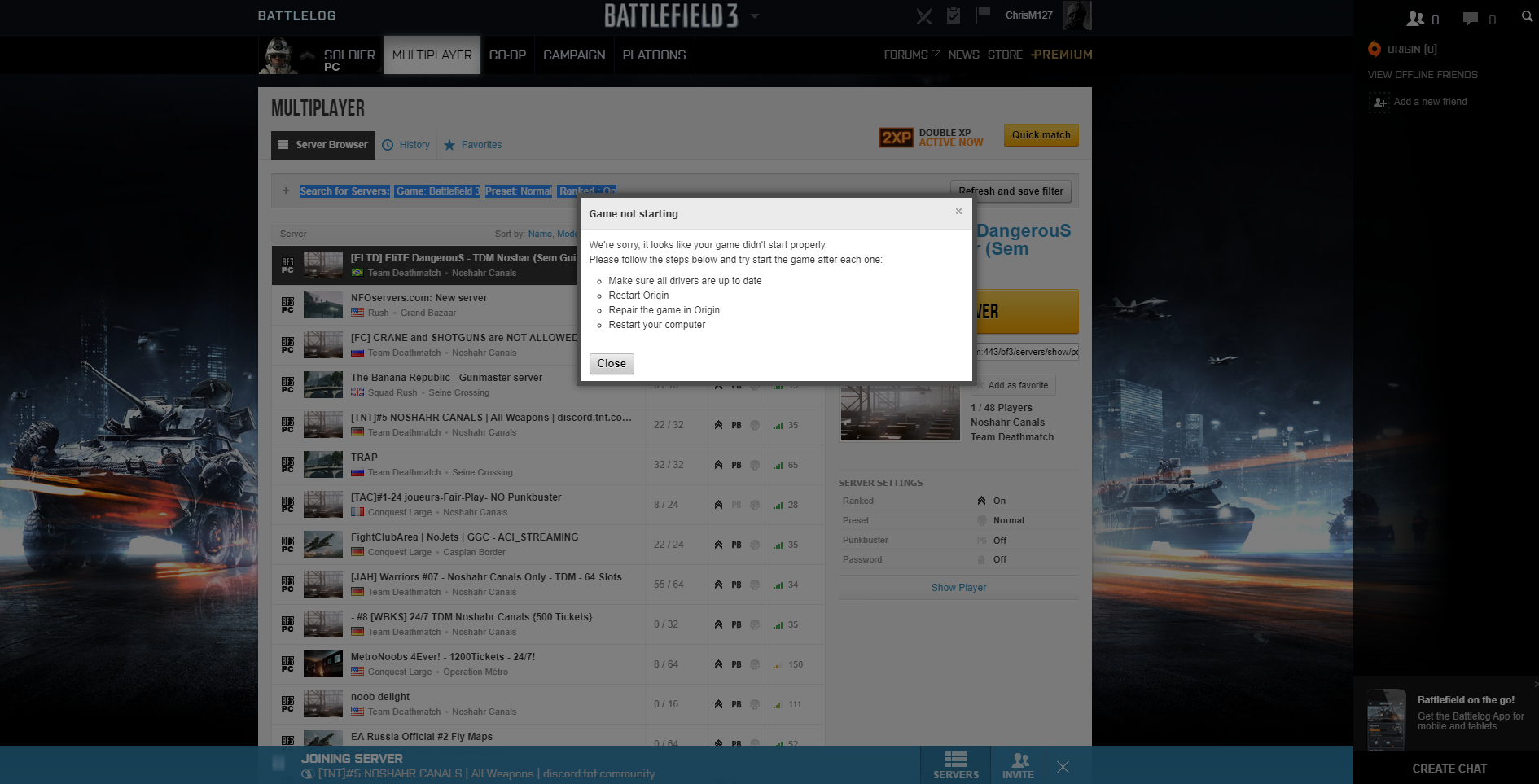Close the Game not starting dialog with X
Screen dimensions: 1539x784
958,212
